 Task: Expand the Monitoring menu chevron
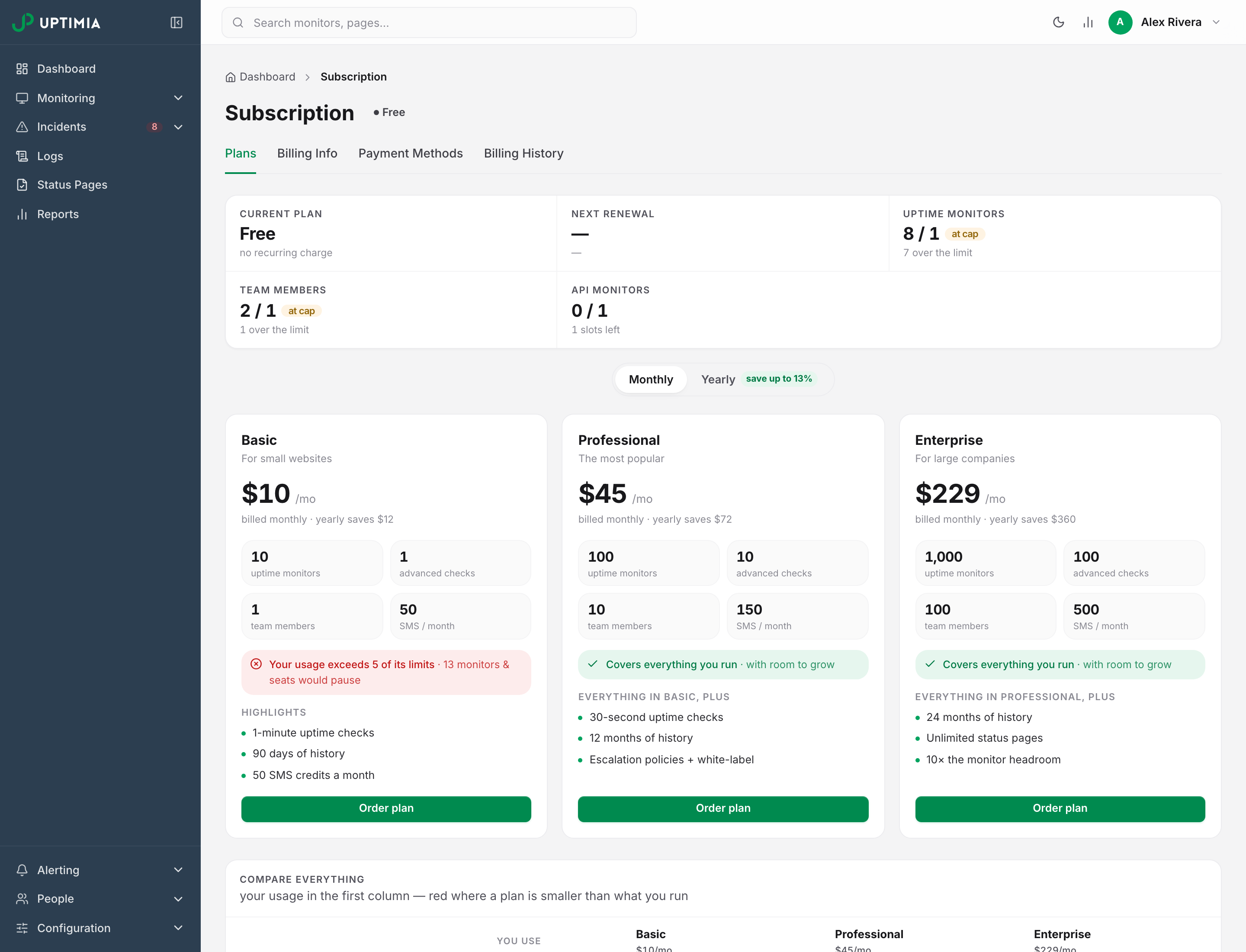pos(178,98)
